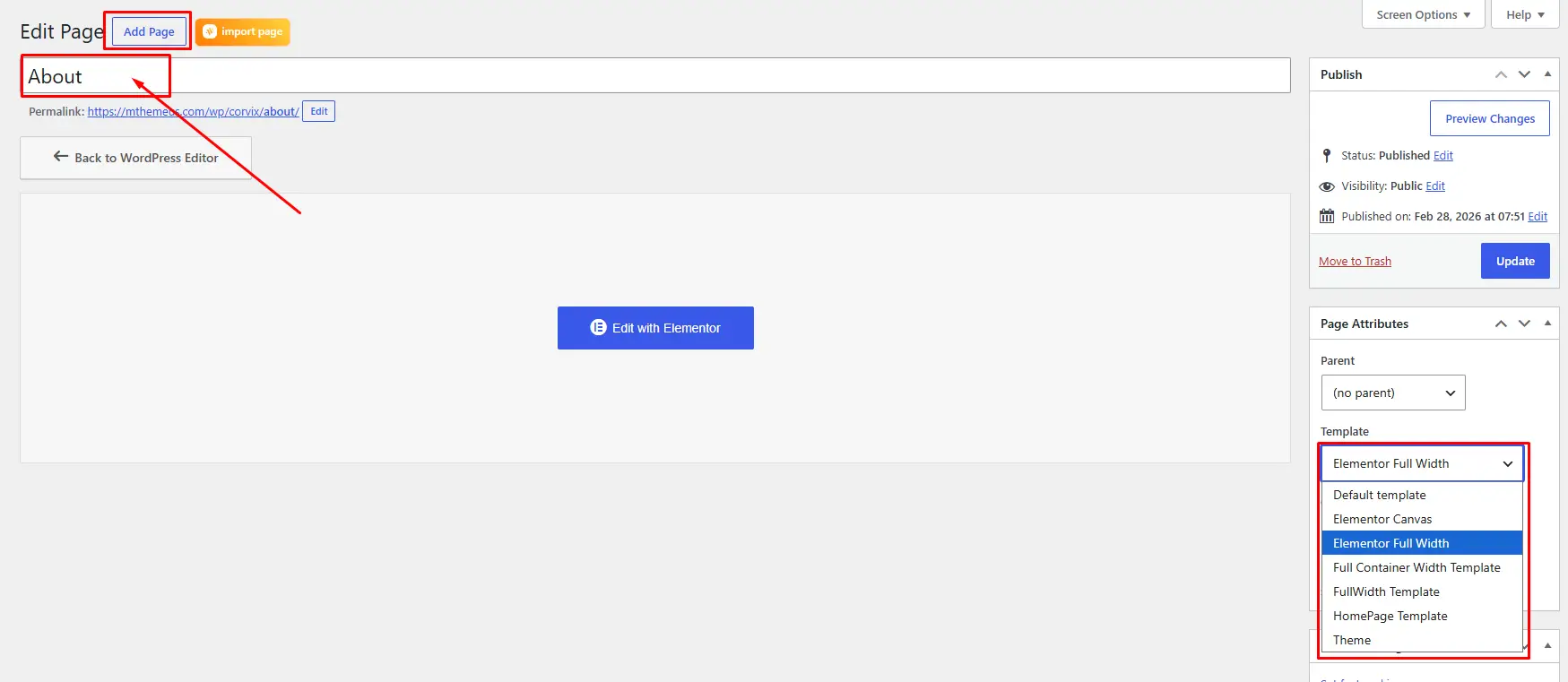
Task: Toggle the panel below Page Attributes
Action: pos(1547,645)
